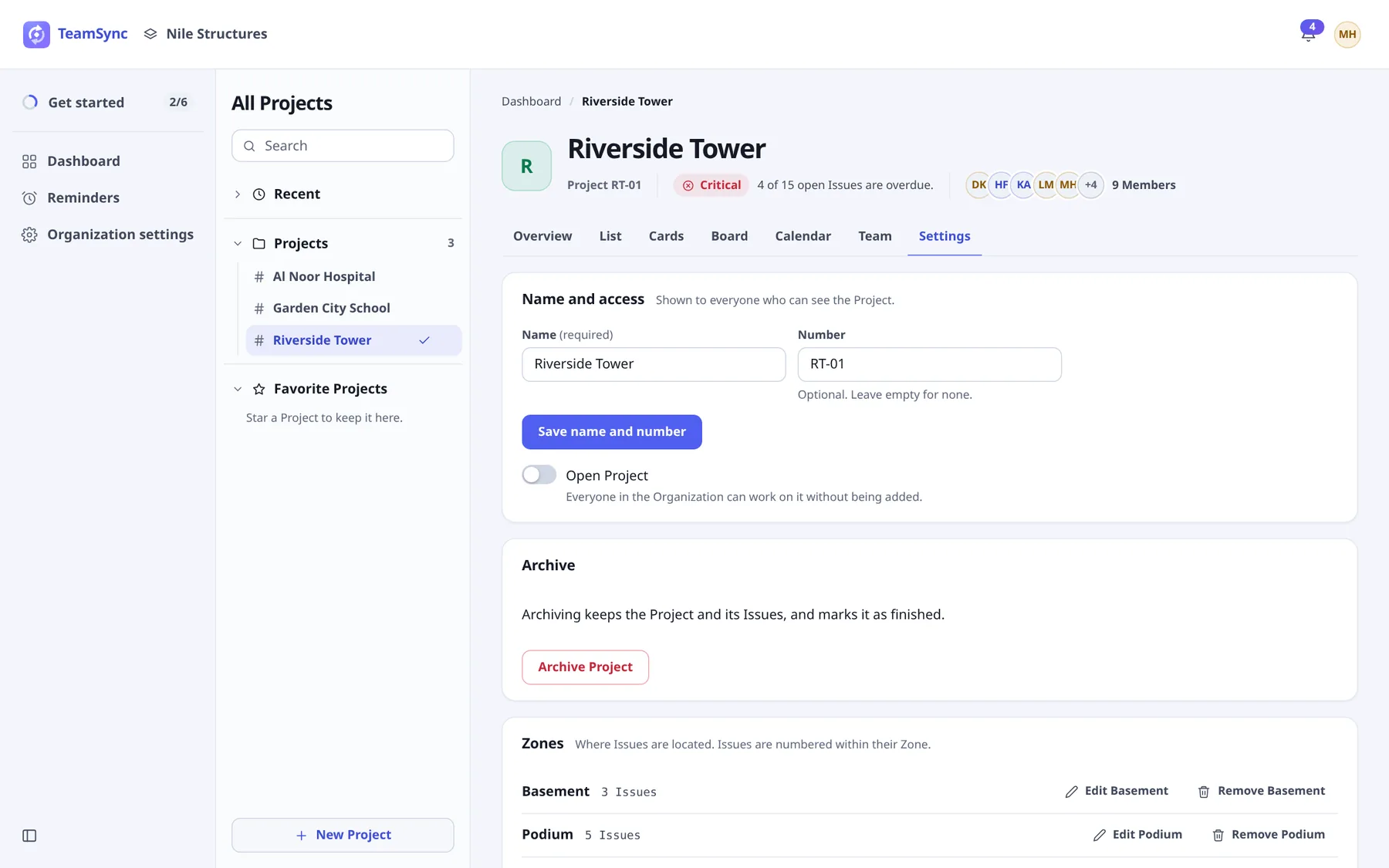Click the pencil icon for Edit Basement

point(1071,792)
